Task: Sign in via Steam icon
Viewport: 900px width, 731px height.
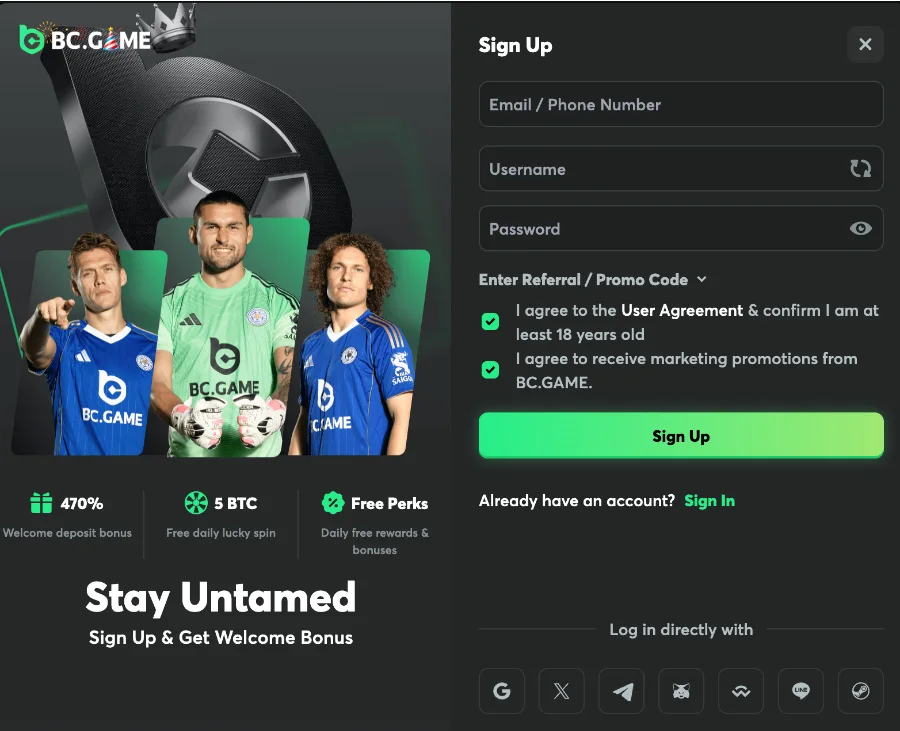Action: pos(860,691)
